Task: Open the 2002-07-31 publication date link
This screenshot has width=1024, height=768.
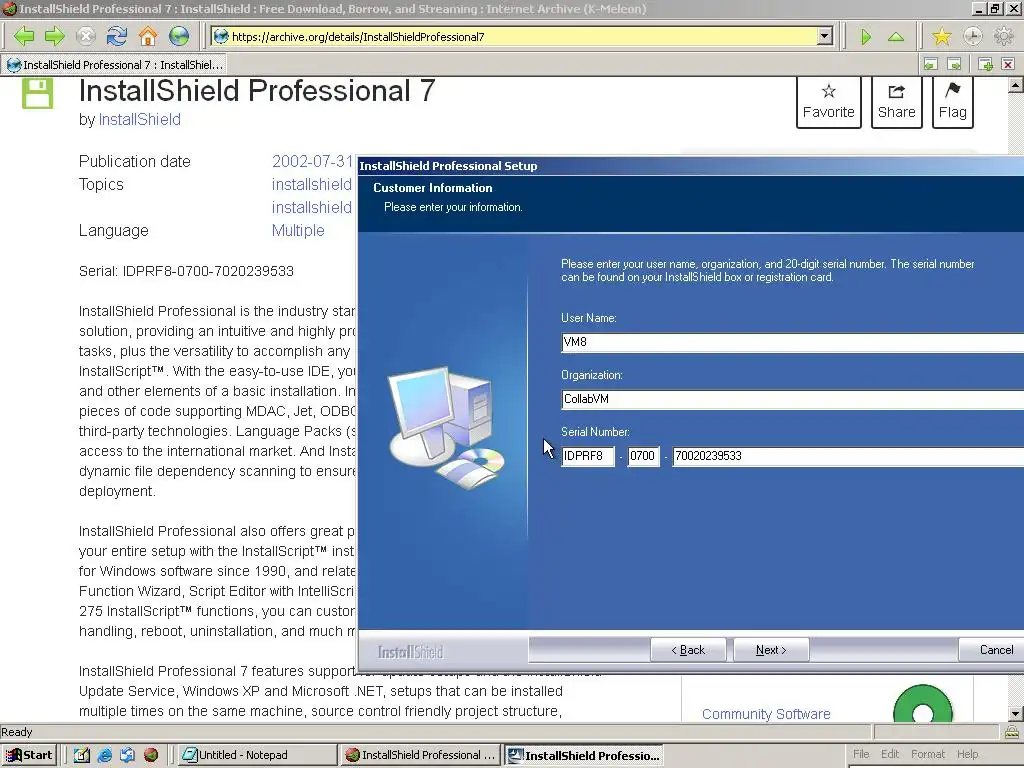Action: 312,161
